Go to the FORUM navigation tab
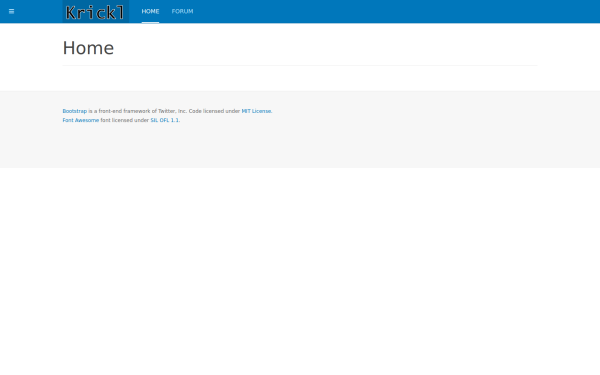Image resolution: width=600 pixels, height=375 pixels. 183,11
